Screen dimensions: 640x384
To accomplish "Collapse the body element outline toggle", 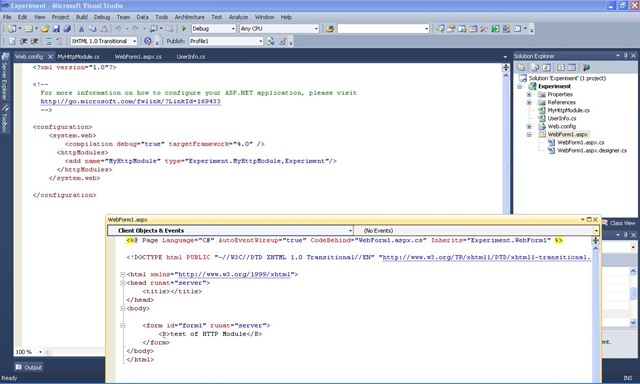I will click(x=122, y=309).
